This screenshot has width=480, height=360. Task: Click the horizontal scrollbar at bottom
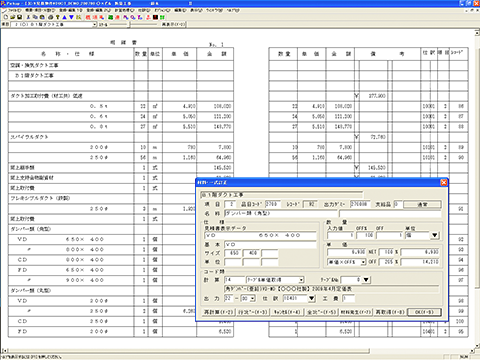tap(188, 351)
